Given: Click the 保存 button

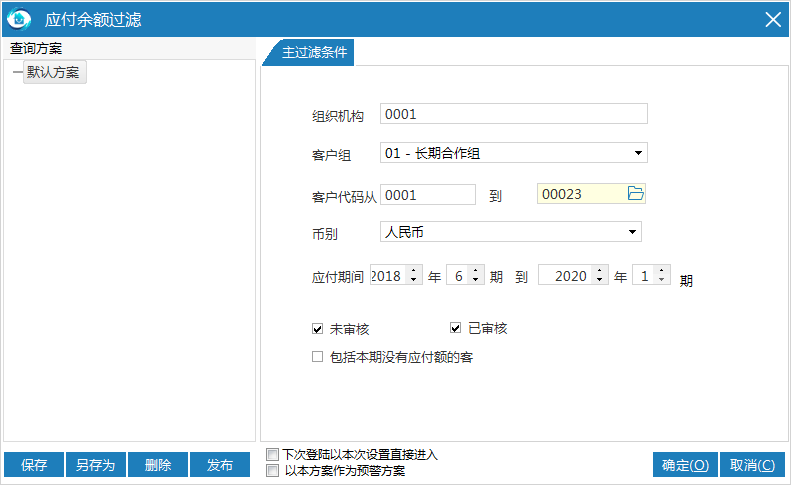Looking at the screenshot, I should pos(34,464).
